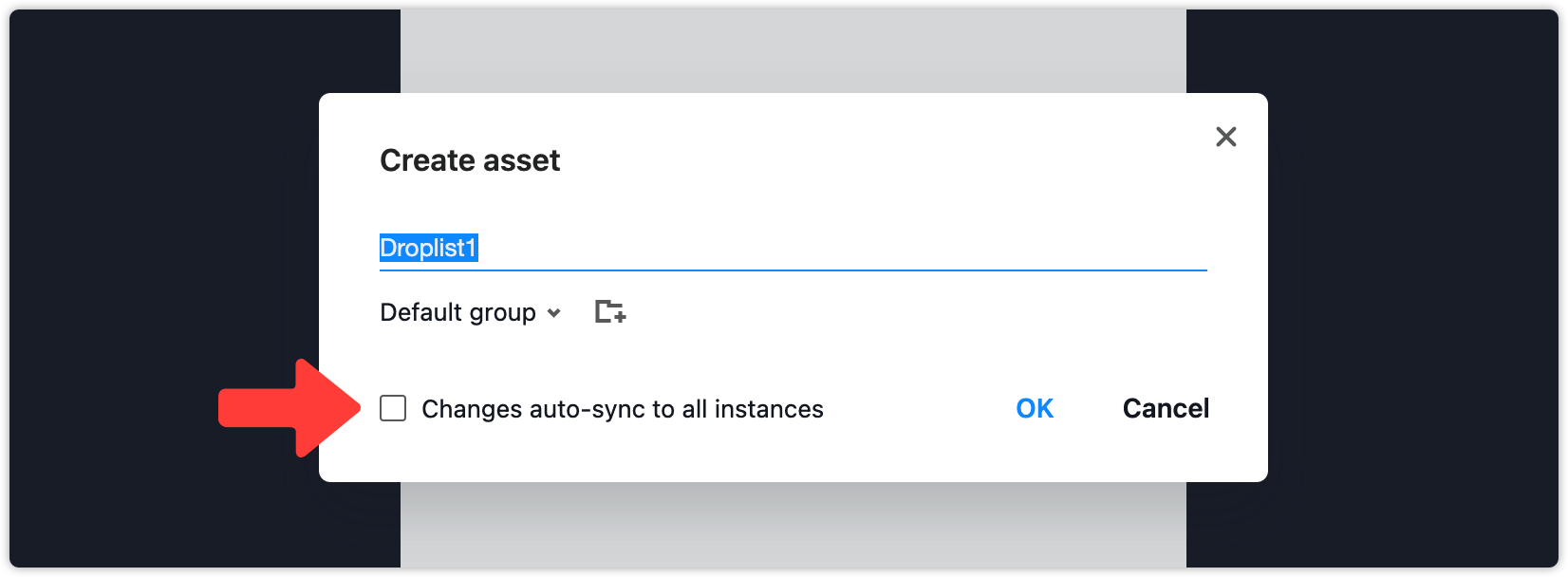
Task: Click the chevron next to Default group
Action: pyautogui.click(x=554, y=312)
